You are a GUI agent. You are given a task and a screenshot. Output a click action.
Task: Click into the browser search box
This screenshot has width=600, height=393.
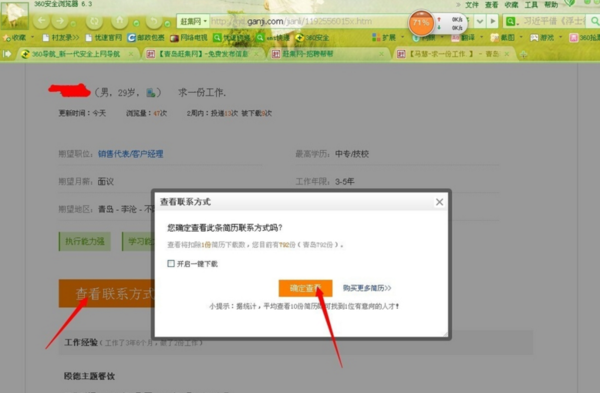tap(555, 21)
